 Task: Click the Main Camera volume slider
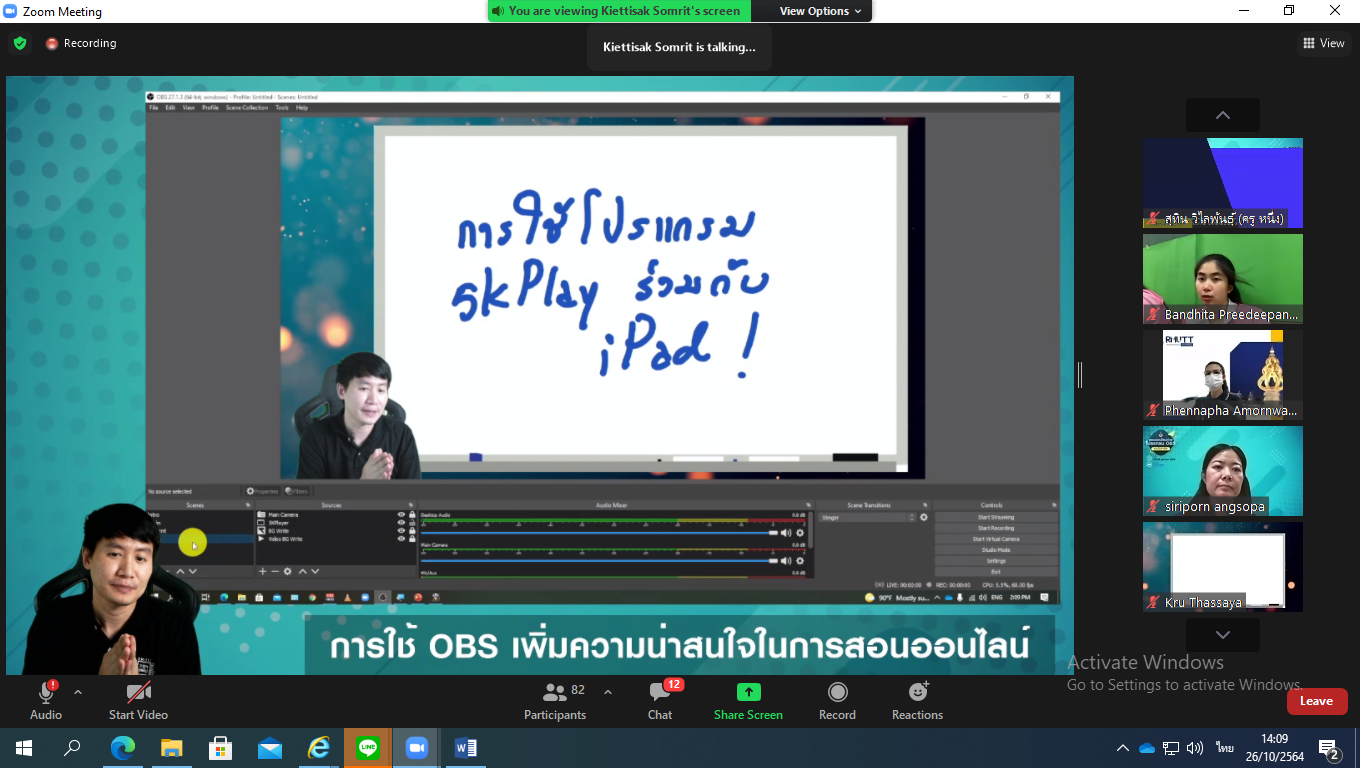(600, 561)
